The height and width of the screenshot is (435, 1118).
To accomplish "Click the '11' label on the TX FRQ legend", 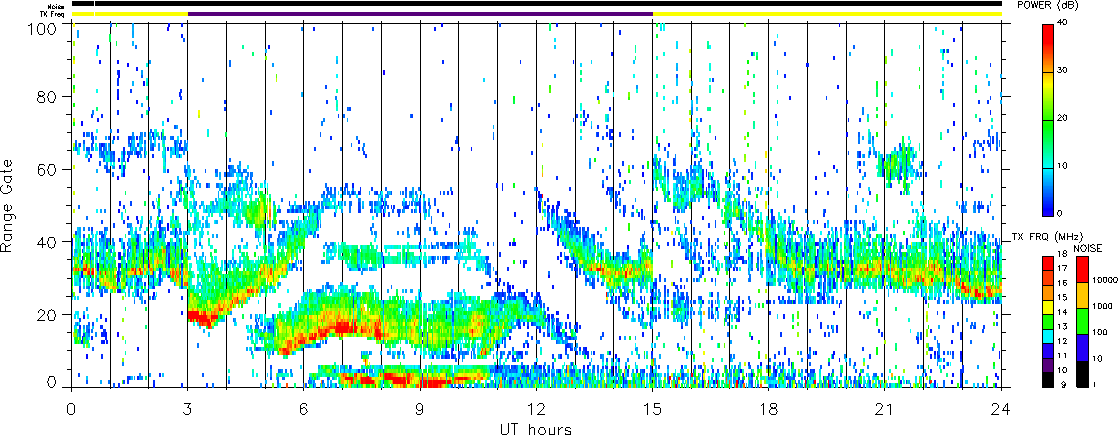I will click(1062, 355).
